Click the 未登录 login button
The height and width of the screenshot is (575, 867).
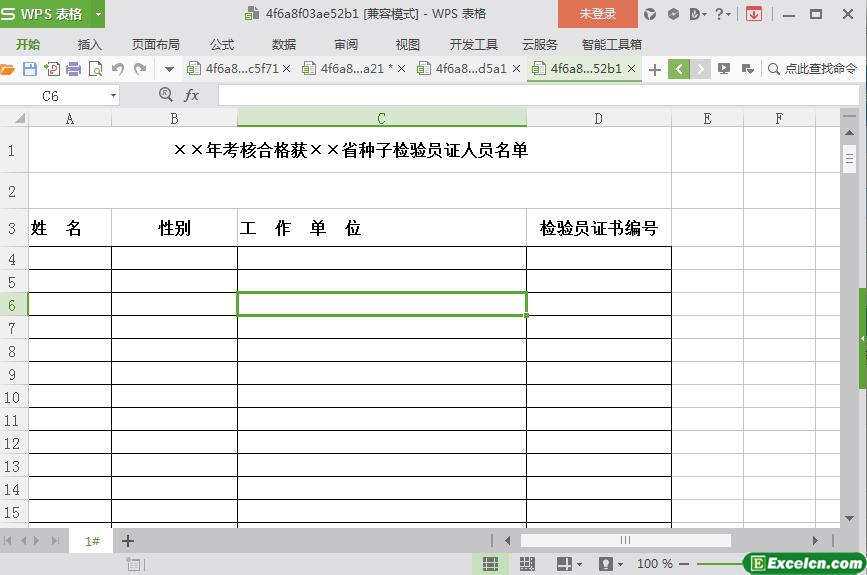pyautogui.click(x=598, y=14)
